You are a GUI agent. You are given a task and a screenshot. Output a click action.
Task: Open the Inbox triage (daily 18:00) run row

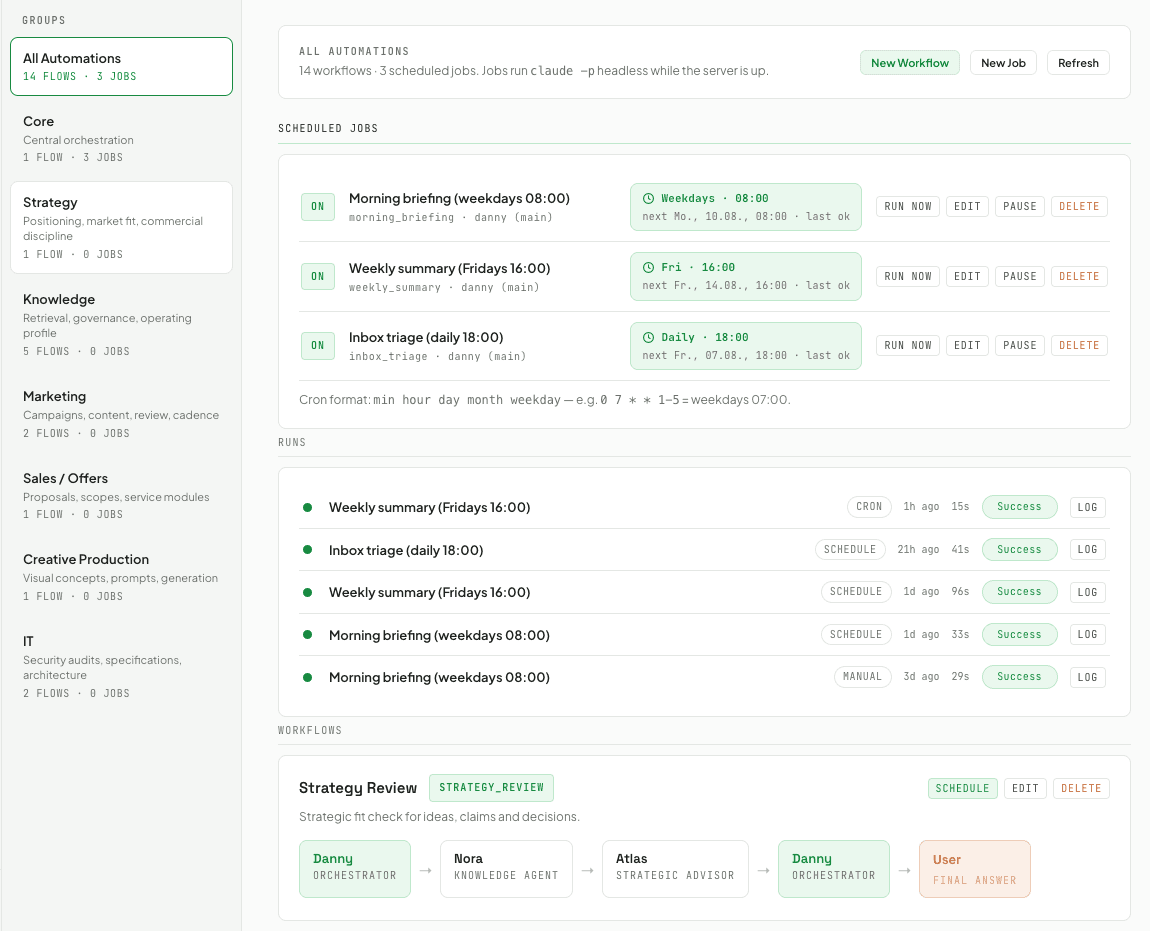[x=704, y=550]
